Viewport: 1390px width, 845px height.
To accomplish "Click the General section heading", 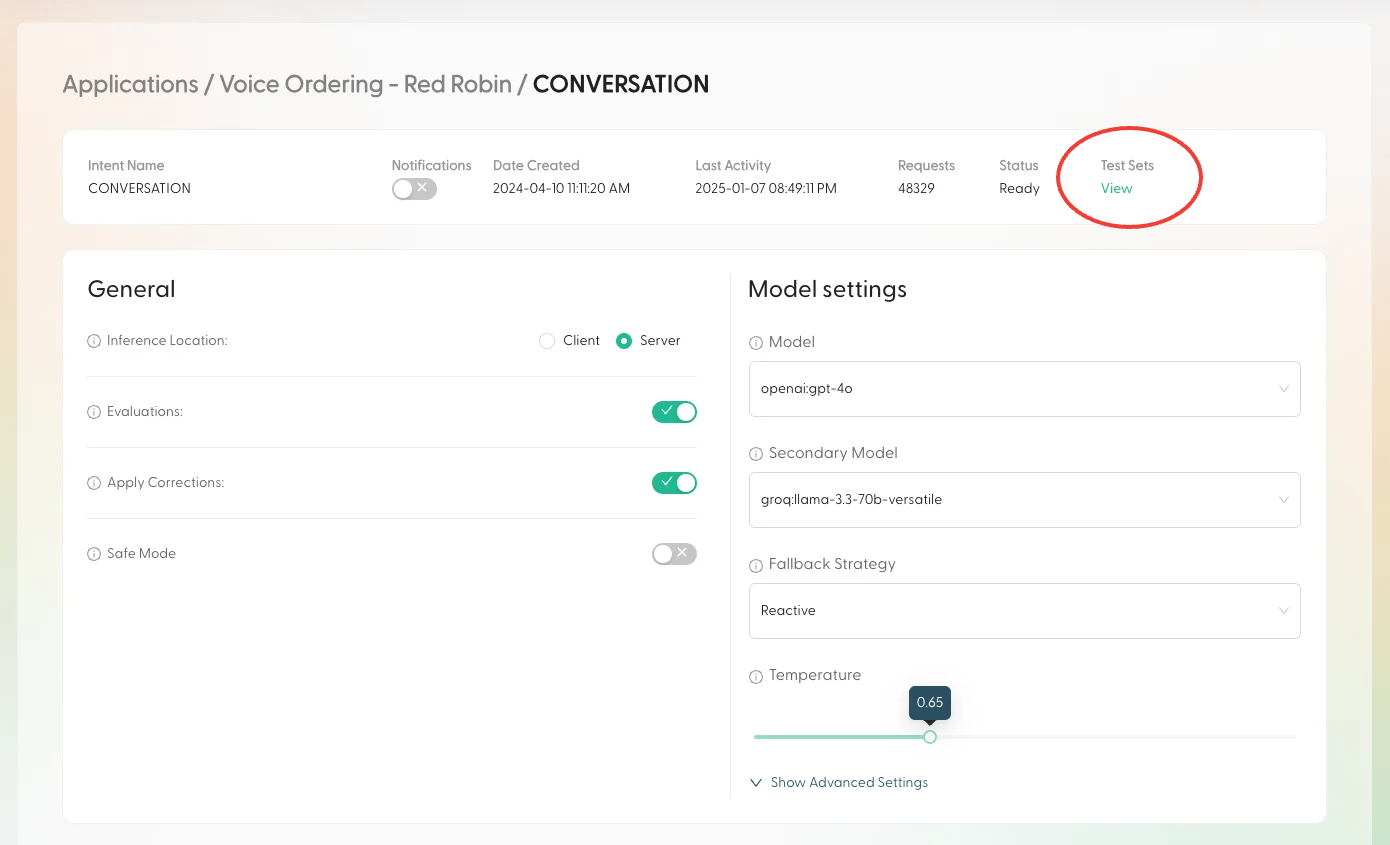I will [x=131, y=289].
